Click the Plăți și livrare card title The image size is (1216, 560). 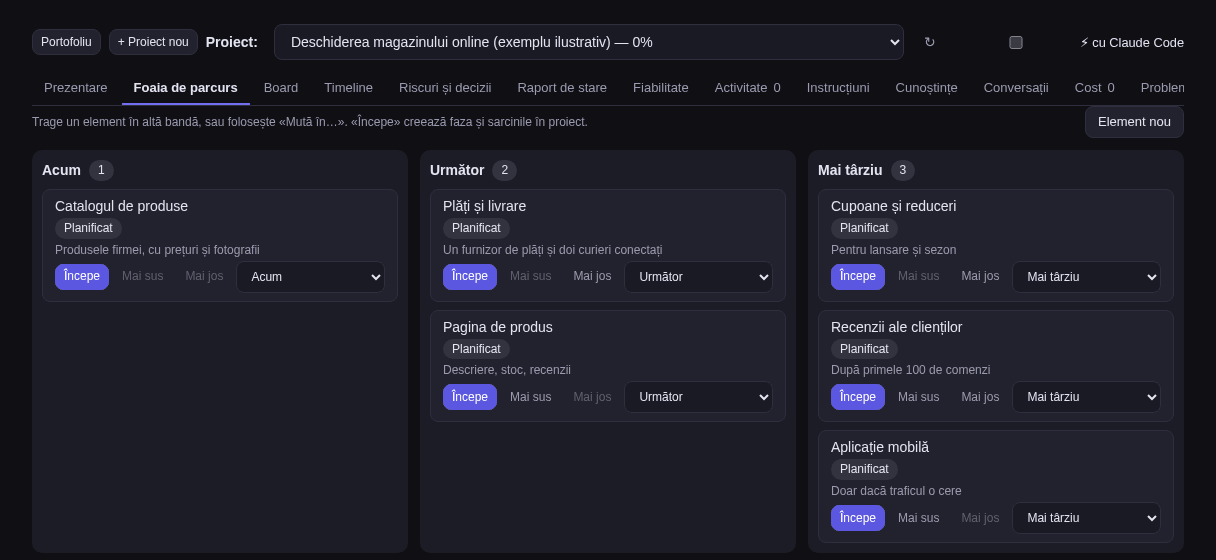click(x=484, y=206)
